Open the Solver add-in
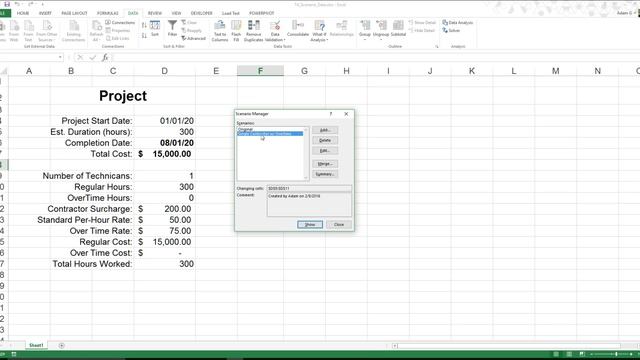 [x=451, y=30]
